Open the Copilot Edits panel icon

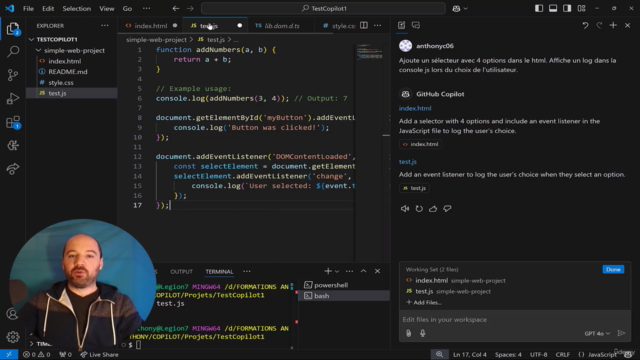[402, 25]
